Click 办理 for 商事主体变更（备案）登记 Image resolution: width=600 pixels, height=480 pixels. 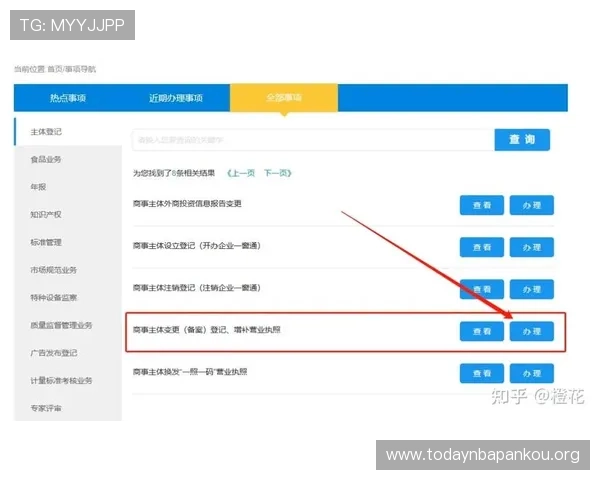pyautogui.click(x=532, y=331)
